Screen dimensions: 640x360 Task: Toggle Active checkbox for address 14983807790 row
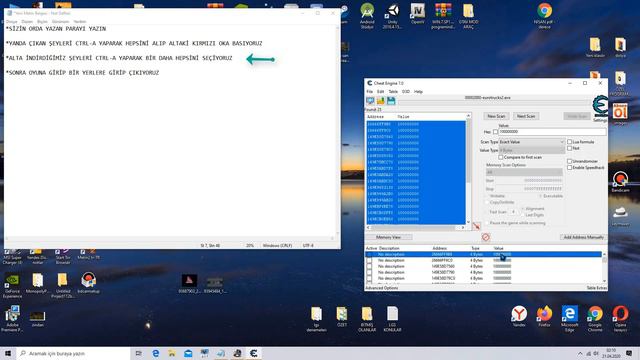(x=369, y=272)
